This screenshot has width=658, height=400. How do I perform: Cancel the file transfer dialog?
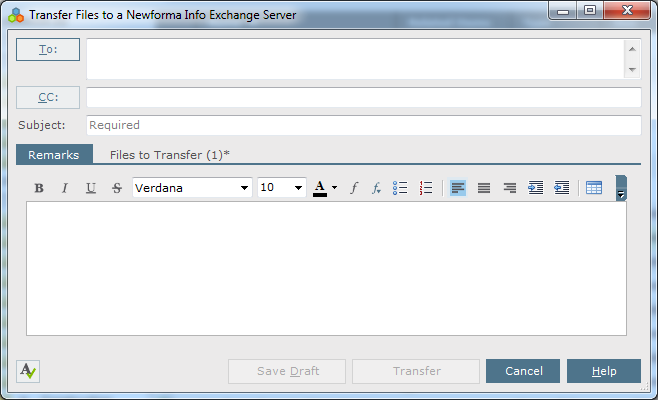[x=523, y=371]
